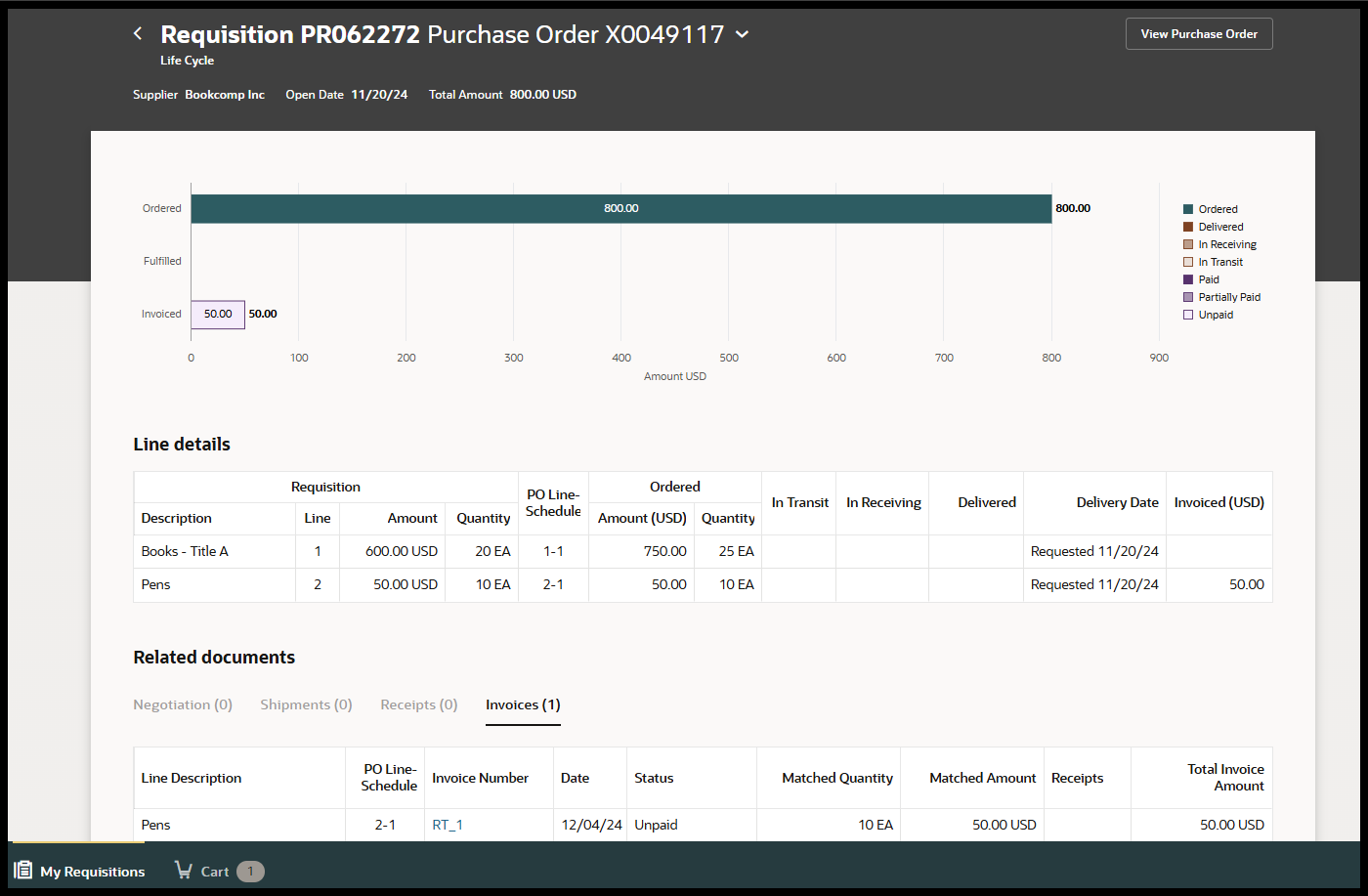Click the Paid legend color swatch
The height and width of the screenshot is (896, 1368).
click(x=1188, y=279)
